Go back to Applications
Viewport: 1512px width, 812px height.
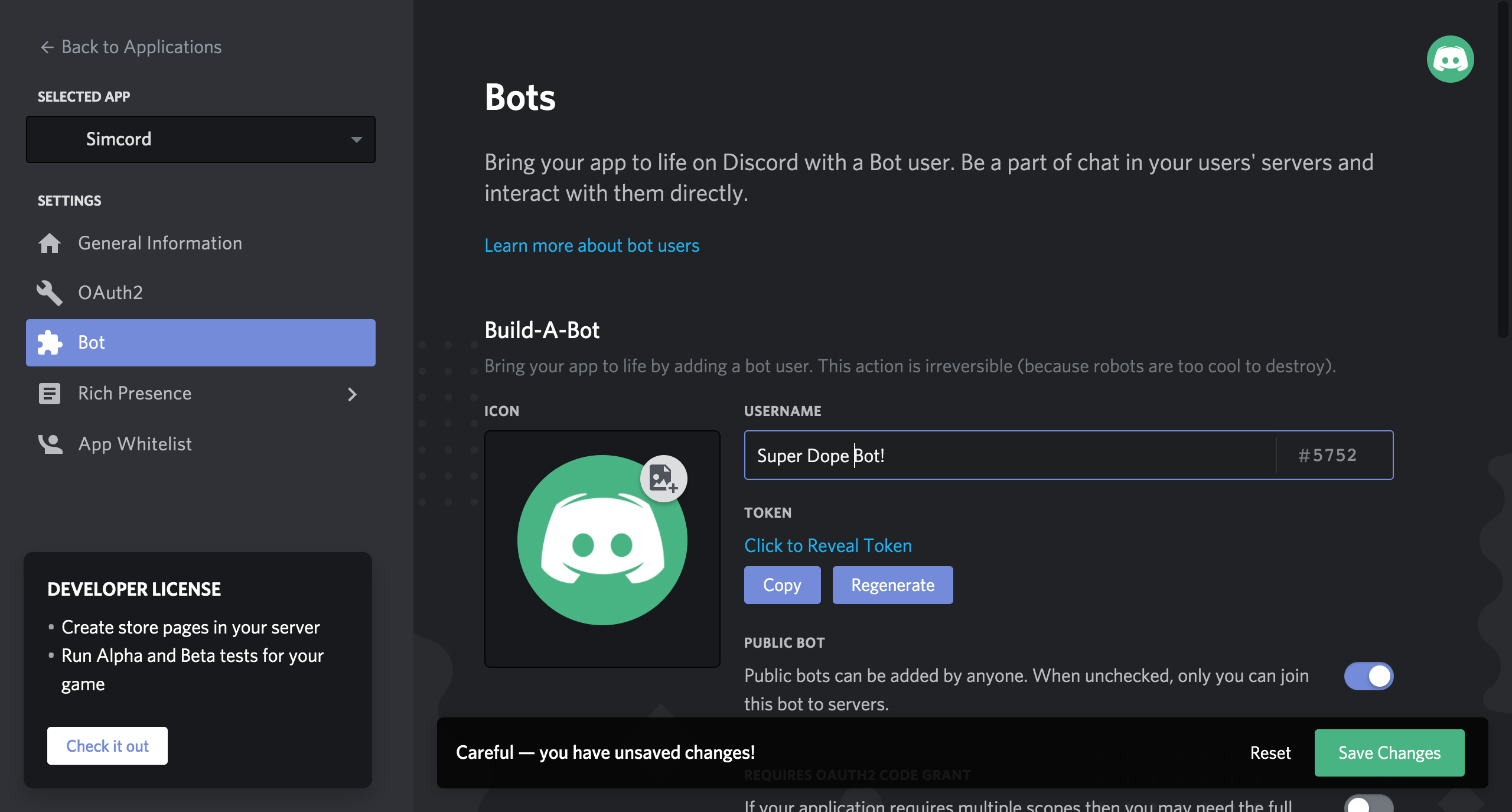[x=131, y=47]
